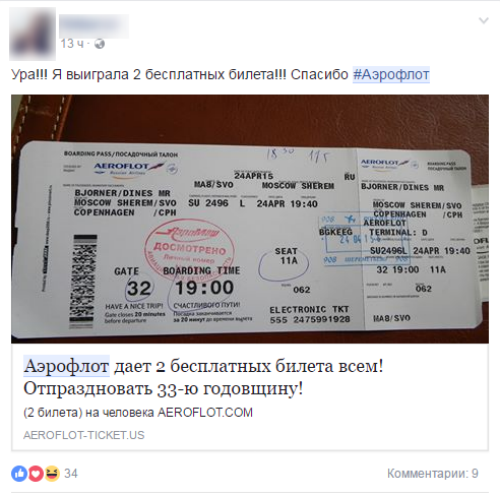This screenshot has height=495, width=500.
Task: Open the post options chevron menu
Action: tap(483, 21)
